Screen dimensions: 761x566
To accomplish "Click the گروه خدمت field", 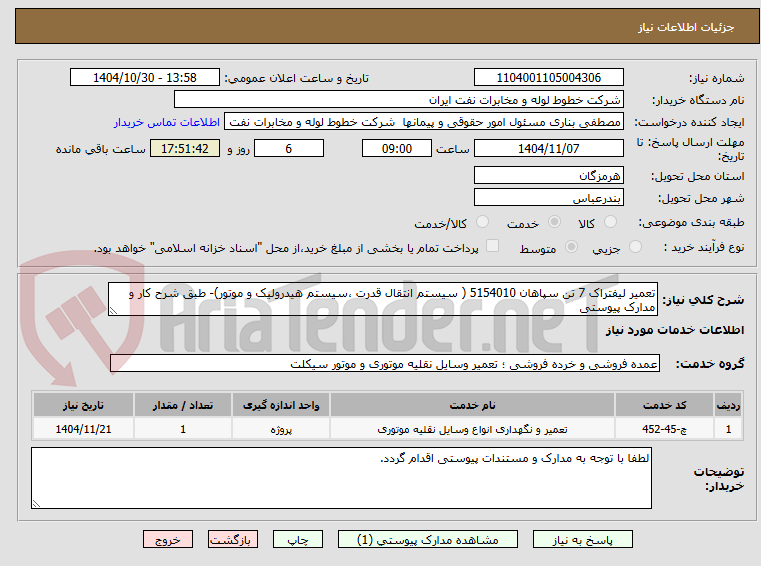I will (x=385, y=364).
